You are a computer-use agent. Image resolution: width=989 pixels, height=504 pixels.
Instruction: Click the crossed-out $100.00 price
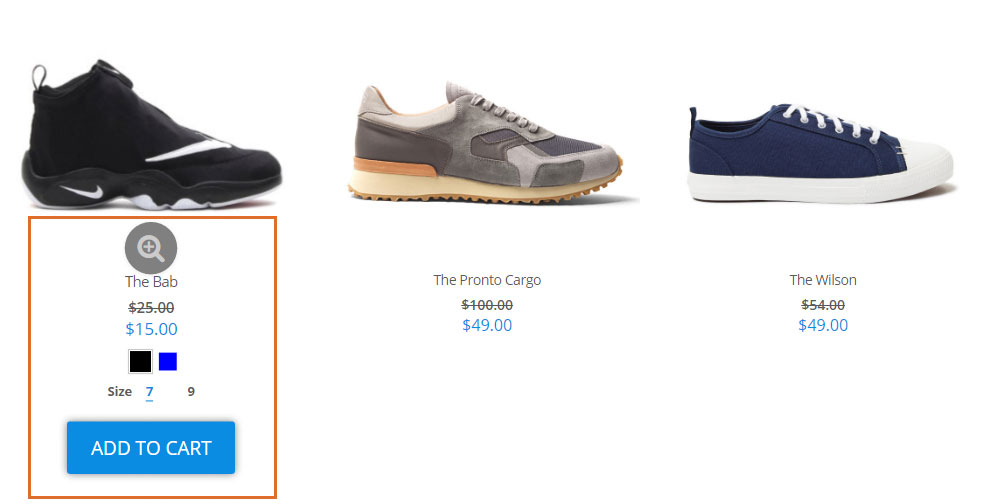[487, 305]
